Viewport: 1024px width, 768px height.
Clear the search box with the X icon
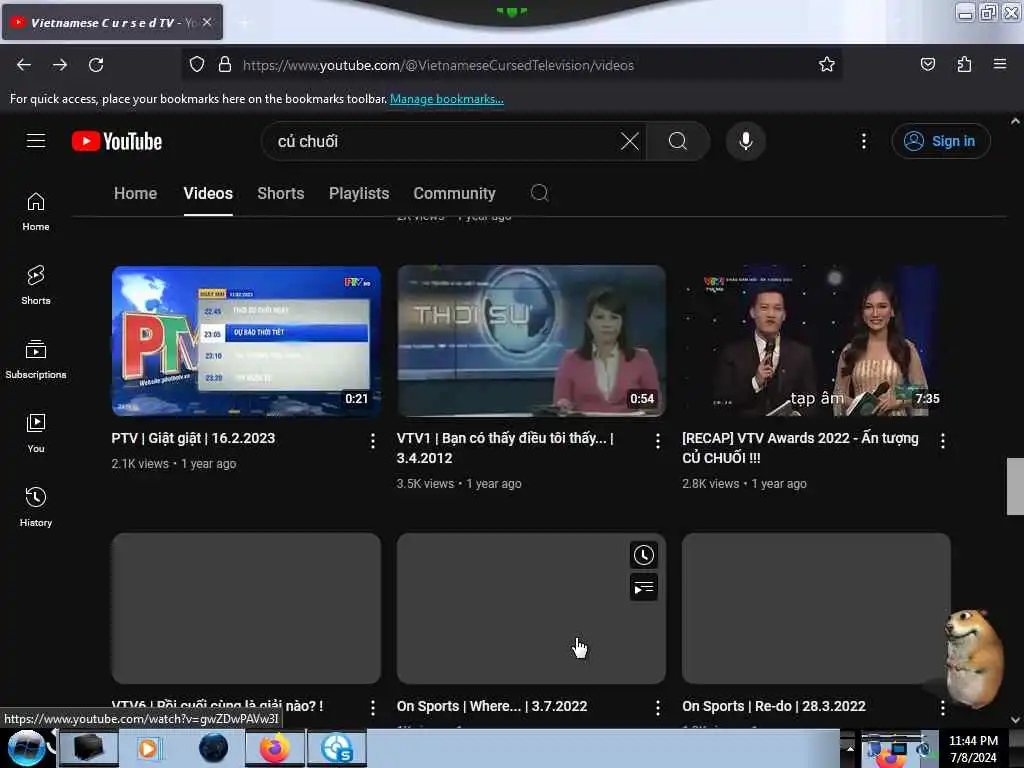(x=630, y=141)
